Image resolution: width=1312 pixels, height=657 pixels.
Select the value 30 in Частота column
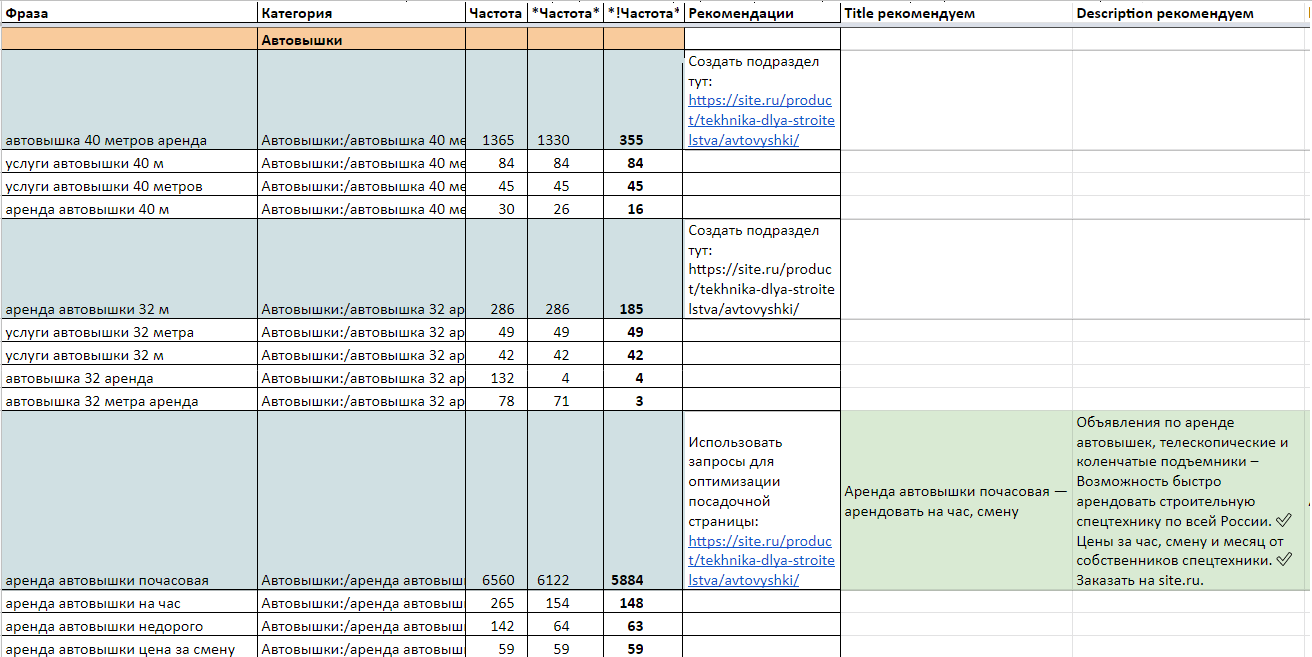pos(506,209)
